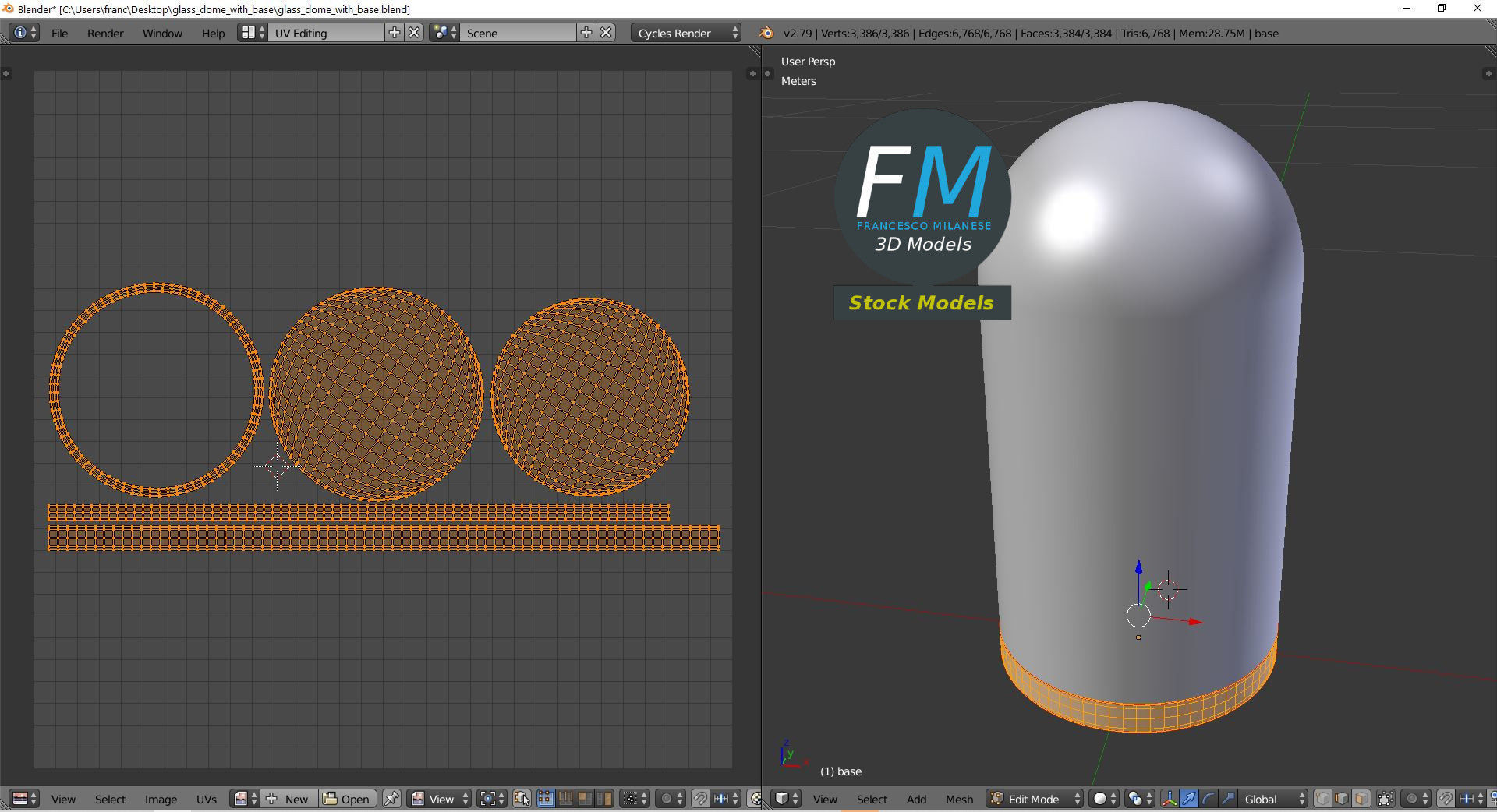Toggle UV and edit mode selection sync

pyautogui.click(x=522, y=799)
